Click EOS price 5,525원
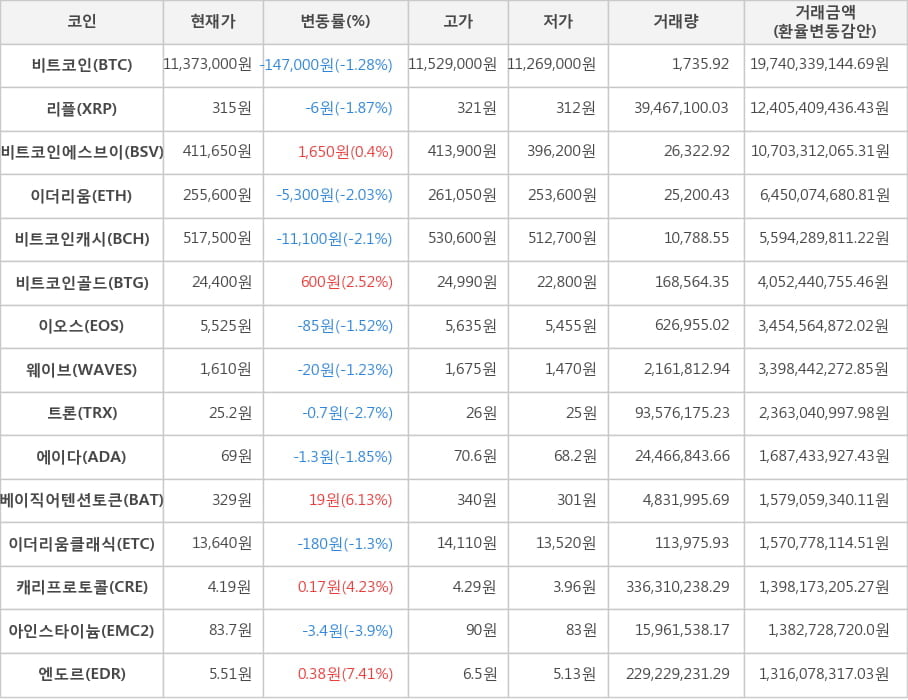Image resolution: width=908 pixels, height=700 pixels. click(x=226, y=326)
